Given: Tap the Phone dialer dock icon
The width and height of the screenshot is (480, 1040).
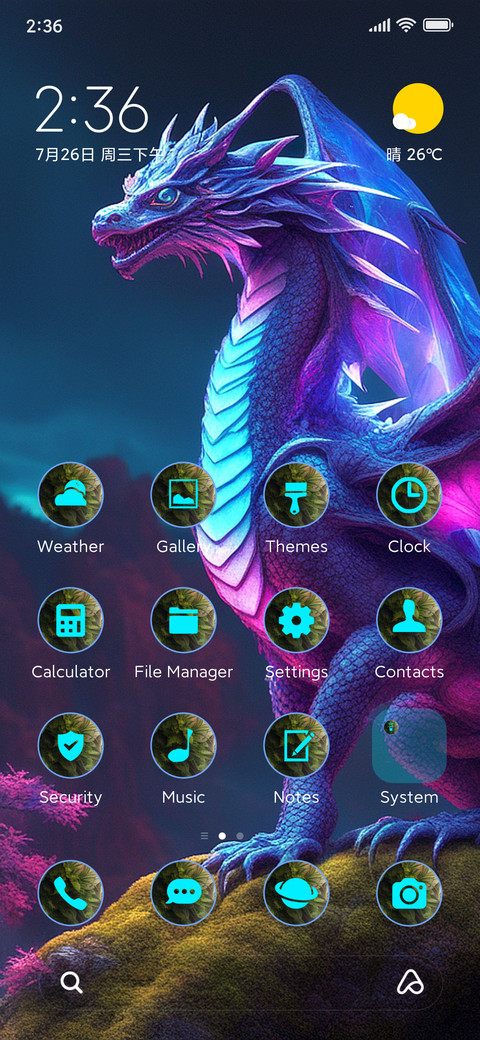Looking at the screenshot, I should [70, 893].
